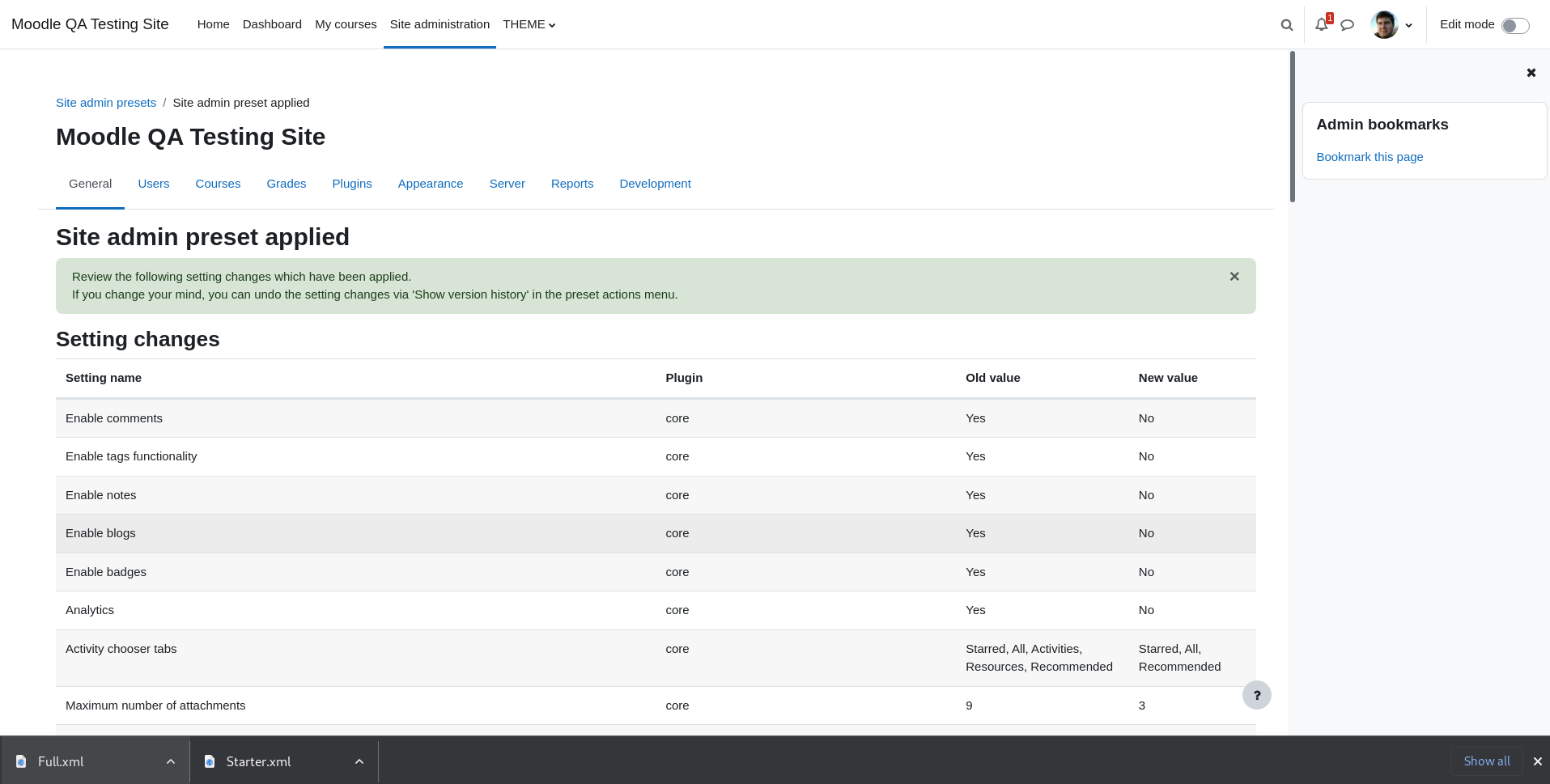
Task: Open notifications bell icon
Action: pos(1322,24)
